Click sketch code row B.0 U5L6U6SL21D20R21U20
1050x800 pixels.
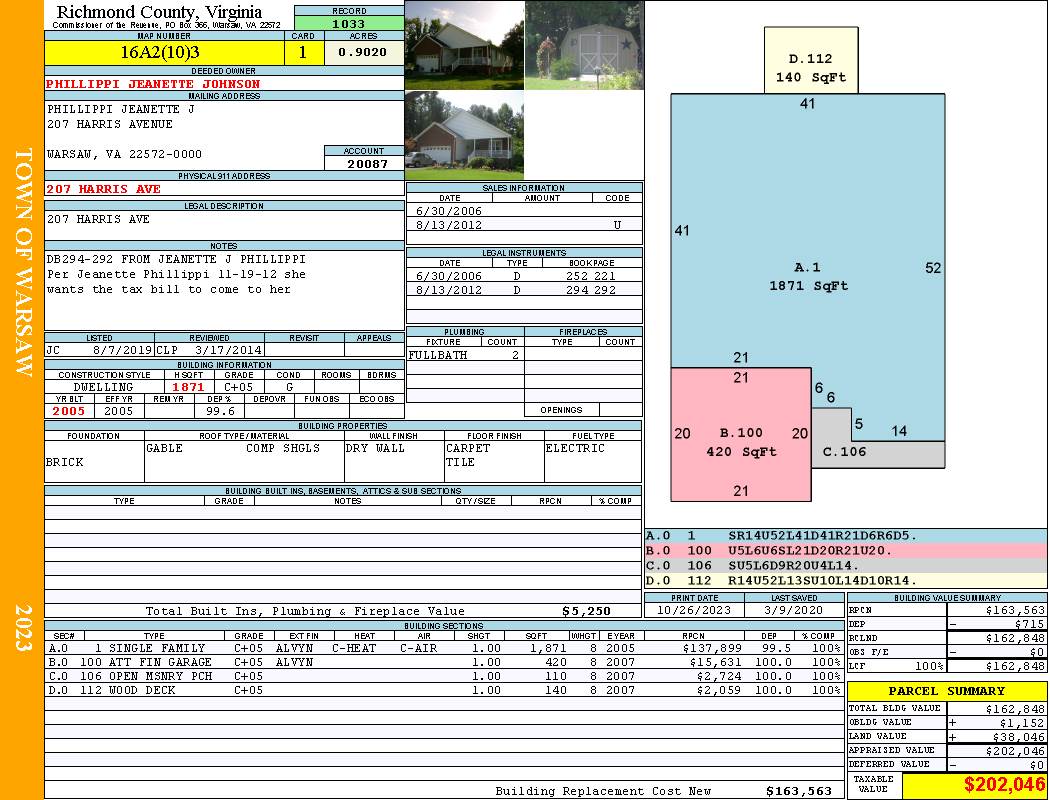[x=845, y=550]
